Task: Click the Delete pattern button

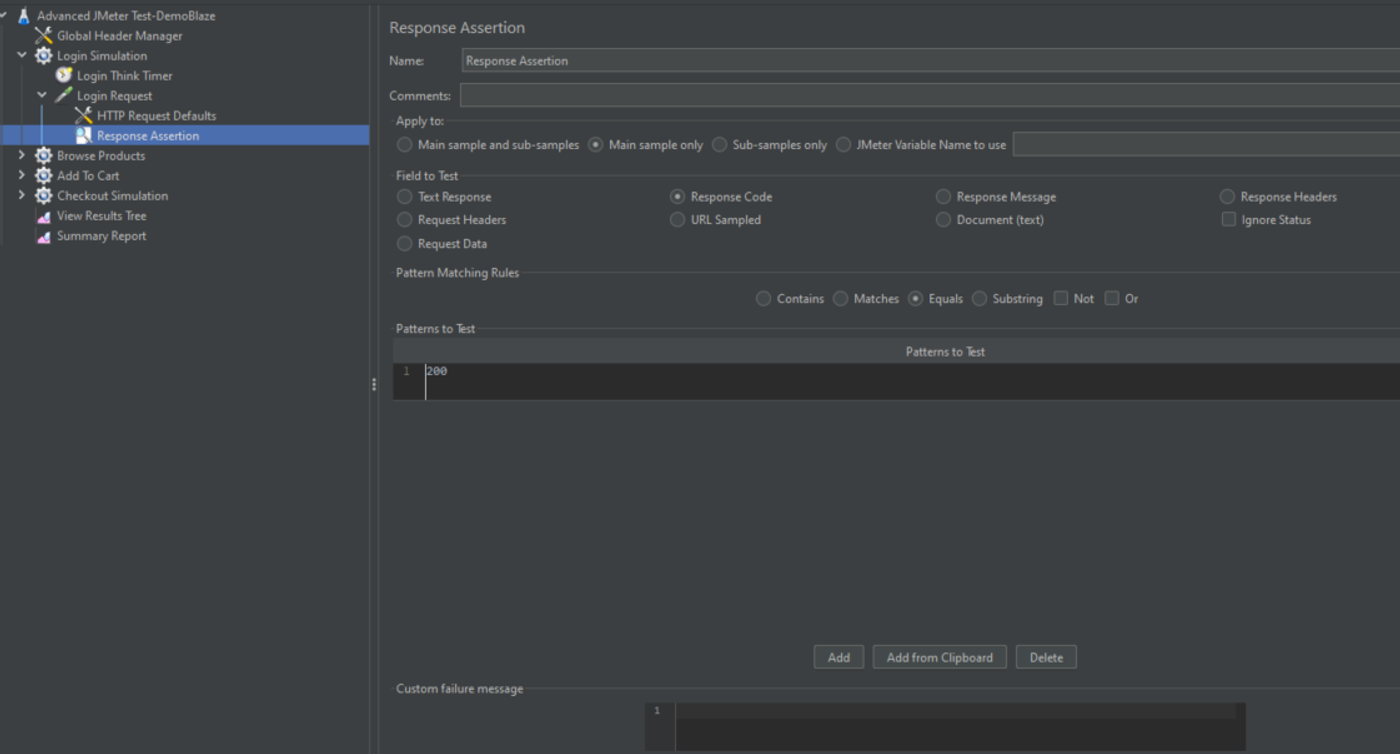Action: click(1046, 658)
